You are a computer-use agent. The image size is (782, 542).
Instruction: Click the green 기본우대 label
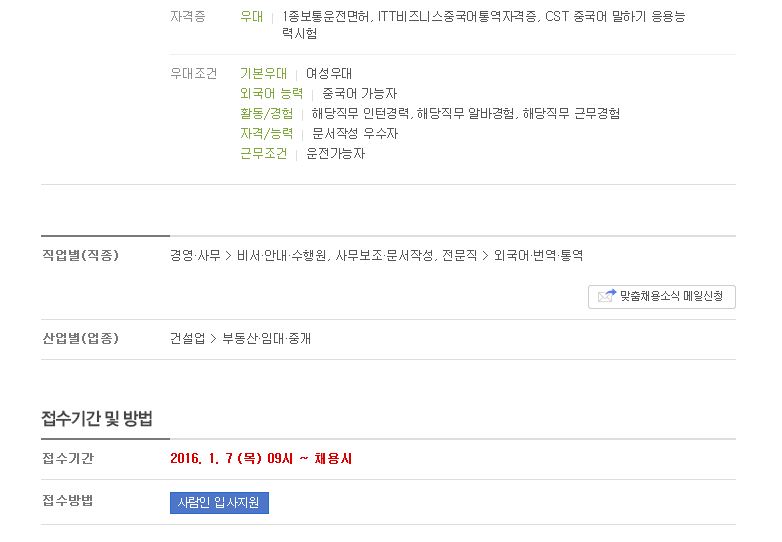263,74
